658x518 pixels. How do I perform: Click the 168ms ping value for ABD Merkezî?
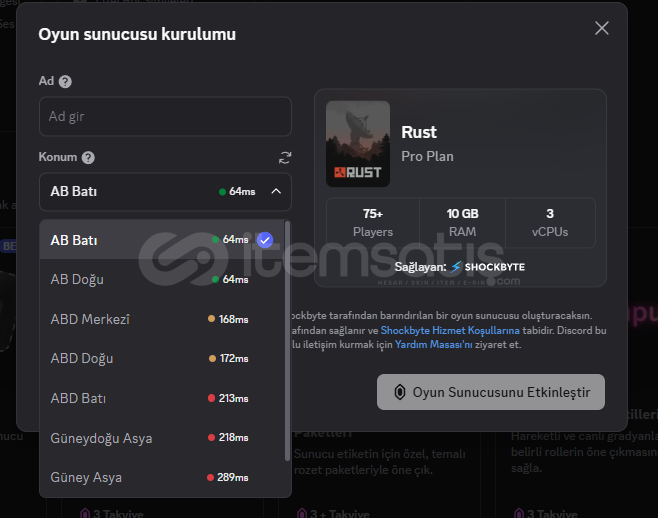(x=233, y=319)
